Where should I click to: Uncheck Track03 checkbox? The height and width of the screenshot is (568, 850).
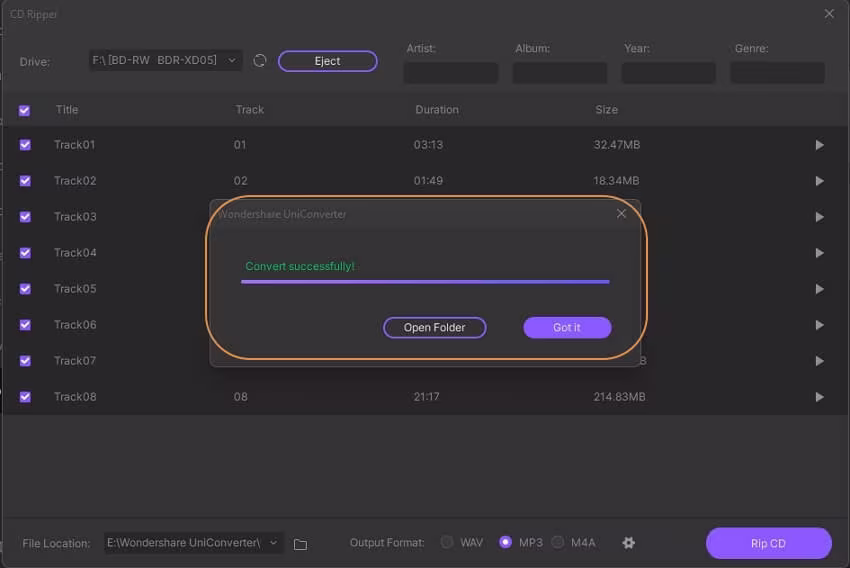25,217
